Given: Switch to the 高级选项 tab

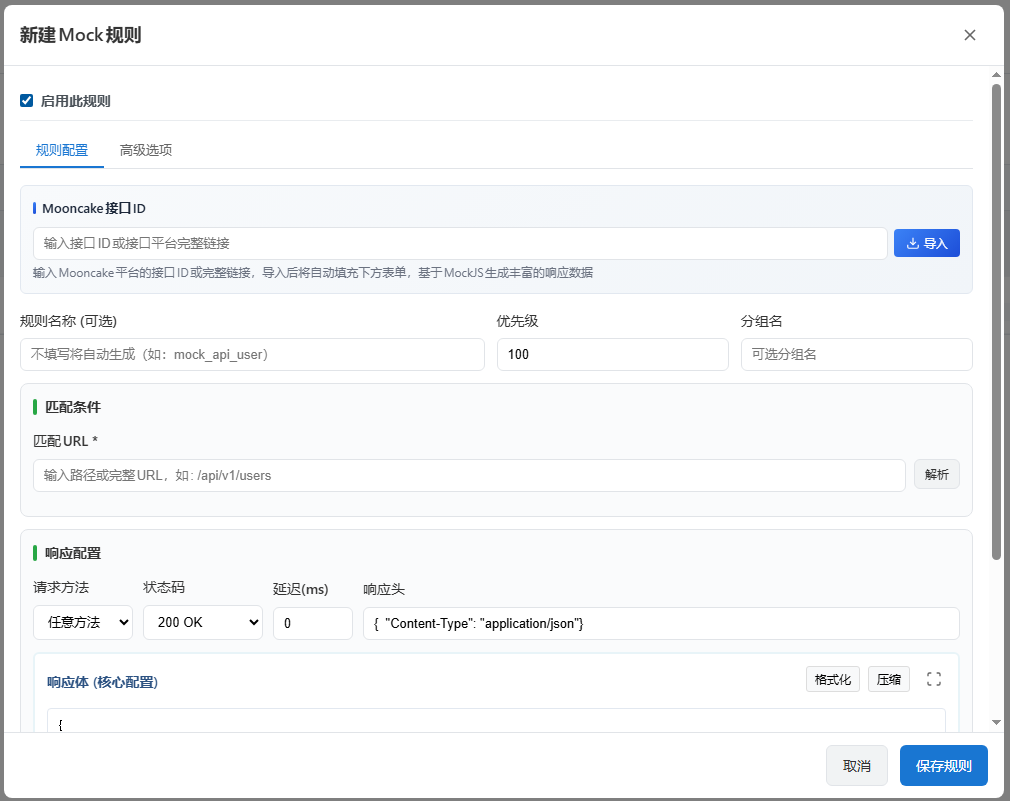Looking at the screenshot, I should tap(146, 150).
